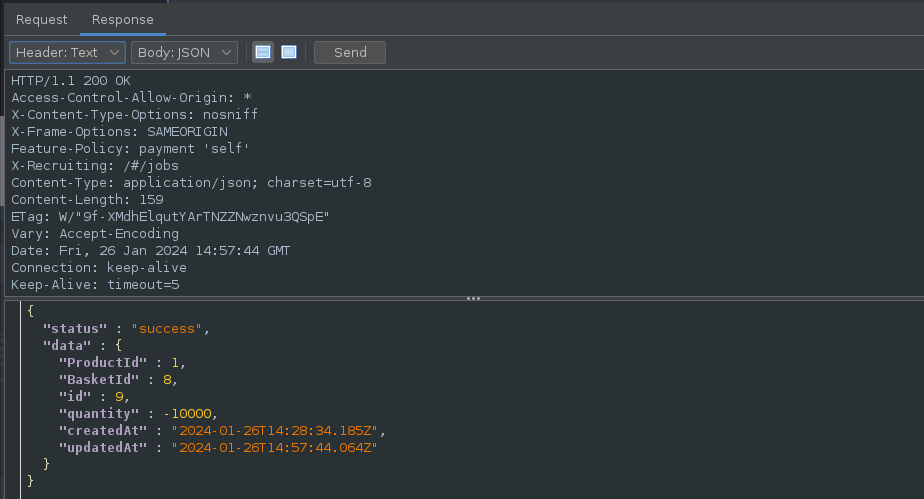The width and height of the screenshot is (924, 499).
Task: Click the HTTP/1.1 200 OK status line
Action: [71, 81]
